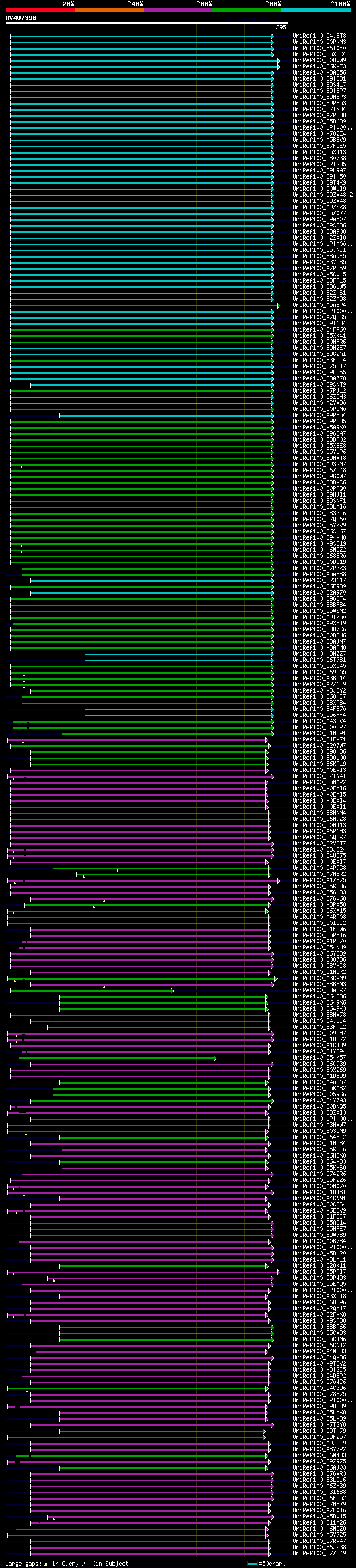
Task: Select the UniRef100_Q0DWW9 label
Action: (319, 60)
